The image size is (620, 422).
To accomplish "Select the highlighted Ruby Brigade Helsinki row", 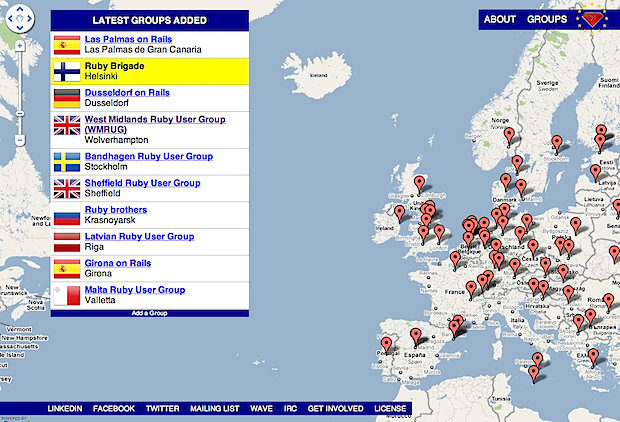I will point(149,71).
